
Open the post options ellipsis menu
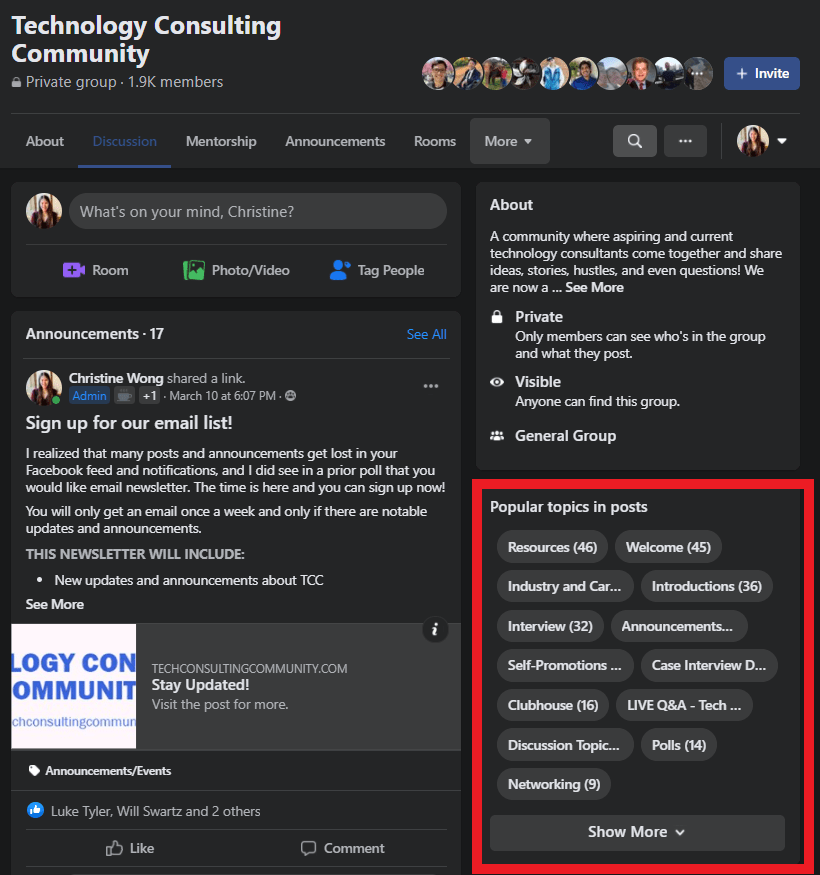[x=431, y=386]
